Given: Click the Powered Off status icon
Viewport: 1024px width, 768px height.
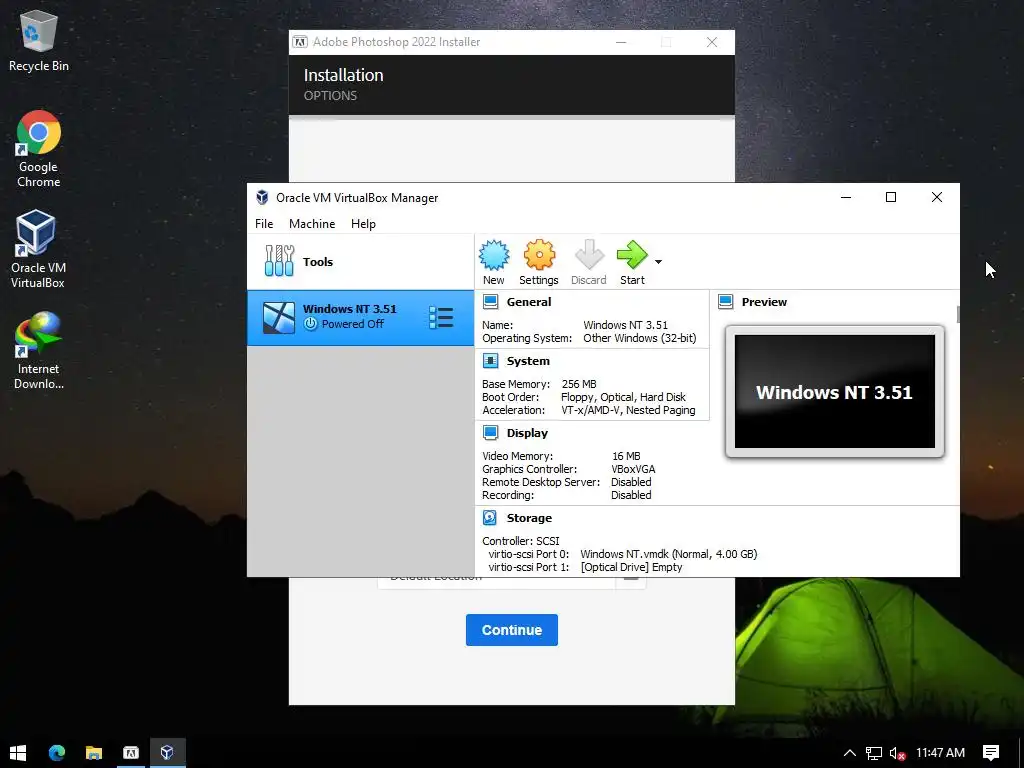Looking at the screenshot, I should coord(310,324).
